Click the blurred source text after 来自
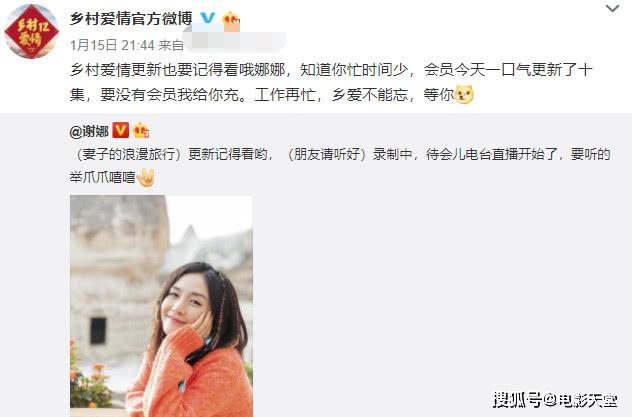Image resolution: width=632 pixels, height=417 pixels. (x=236, y=41)
